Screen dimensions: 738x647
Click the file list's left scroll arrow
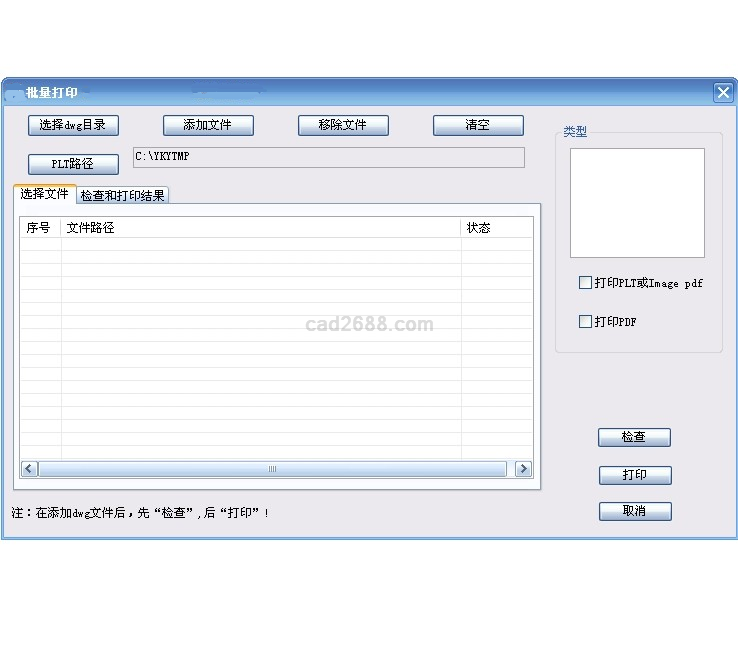click(x=29, y=469)
